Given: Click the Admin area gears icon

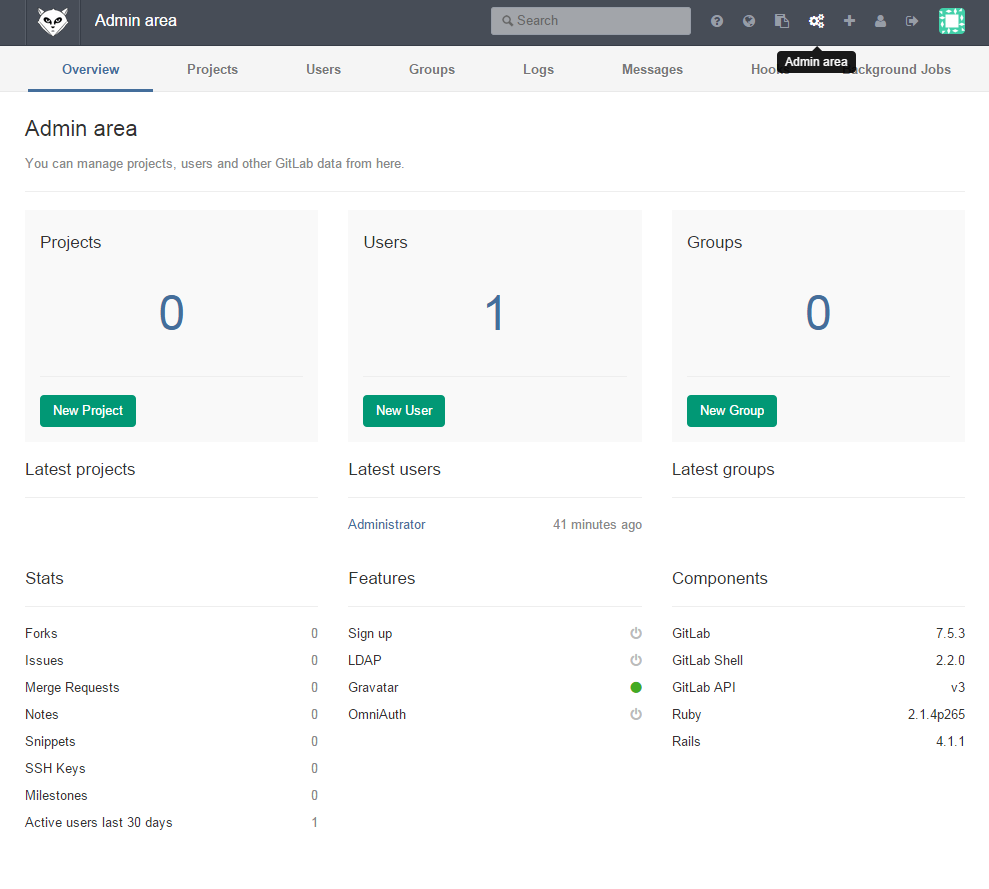Looking at the screenshot, I should [816, 21].
